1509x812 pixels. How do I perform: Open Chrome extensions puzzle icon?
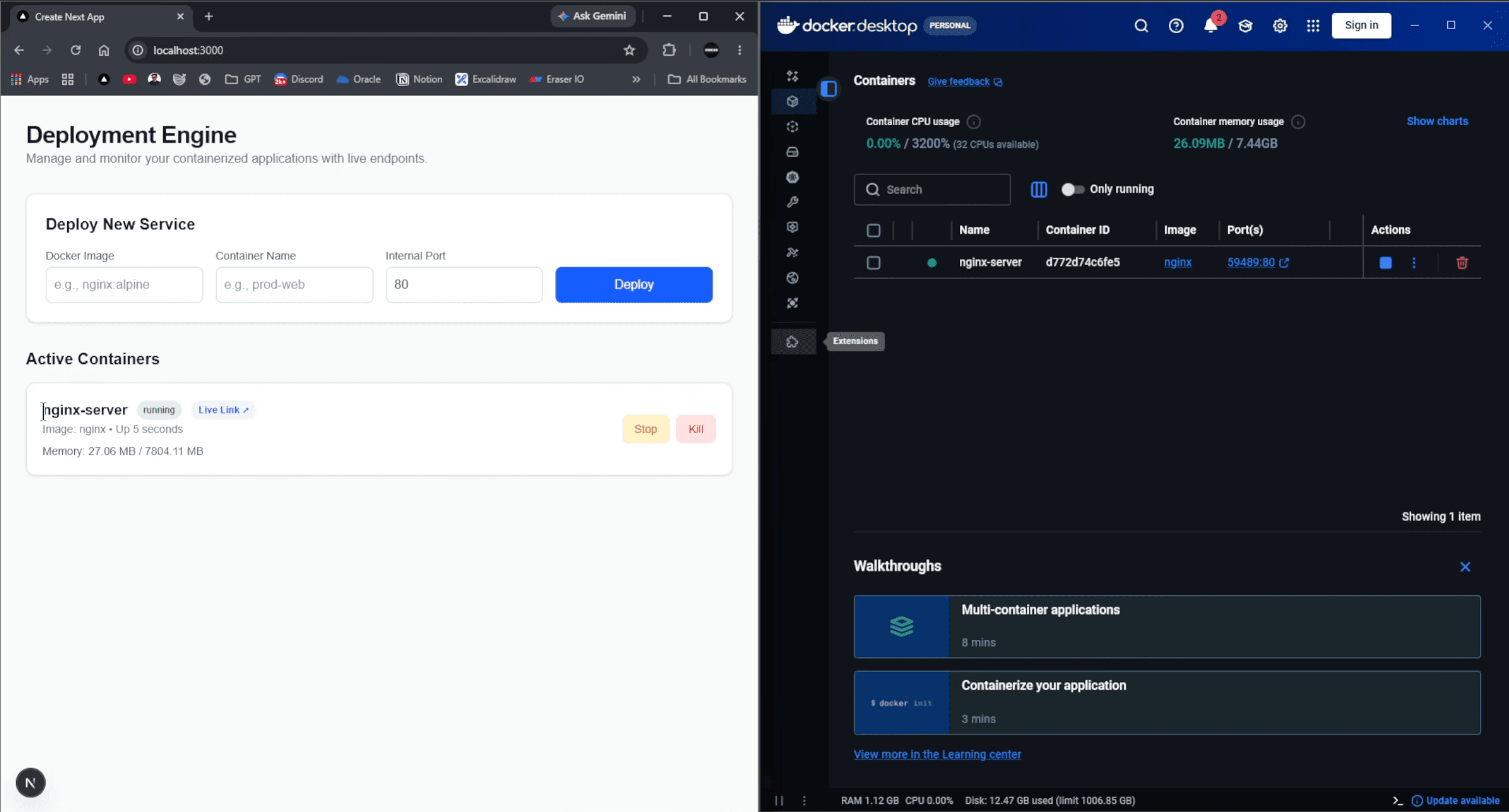tap(669, 50)
